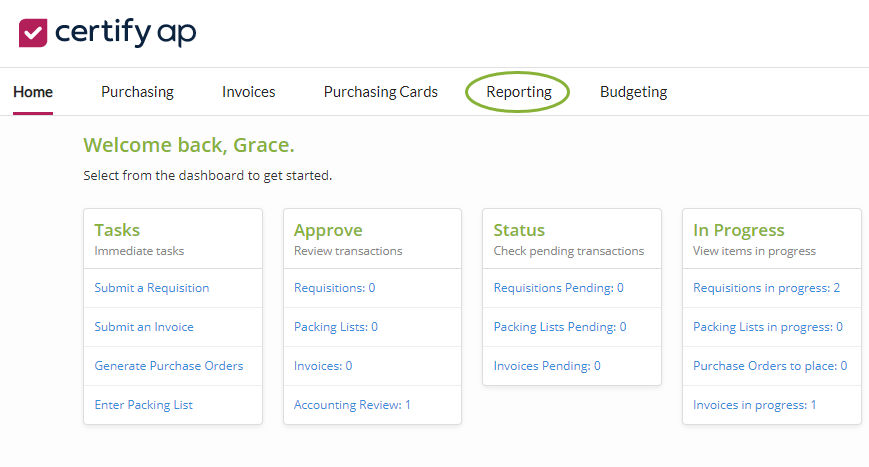View Requisitions awaiting approval
869x467 pixels.
pyautogui.click(x=334, y=288)
